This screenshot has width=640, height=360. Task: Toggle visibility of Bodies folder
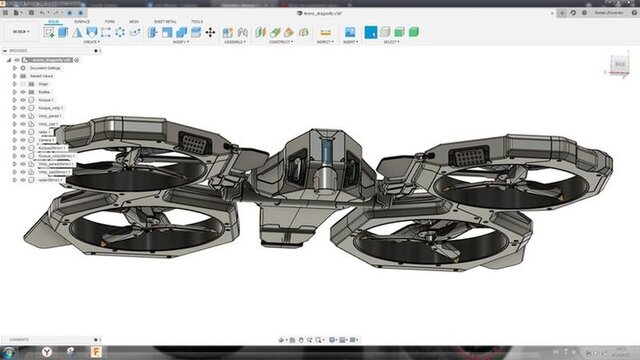(23, 92)
